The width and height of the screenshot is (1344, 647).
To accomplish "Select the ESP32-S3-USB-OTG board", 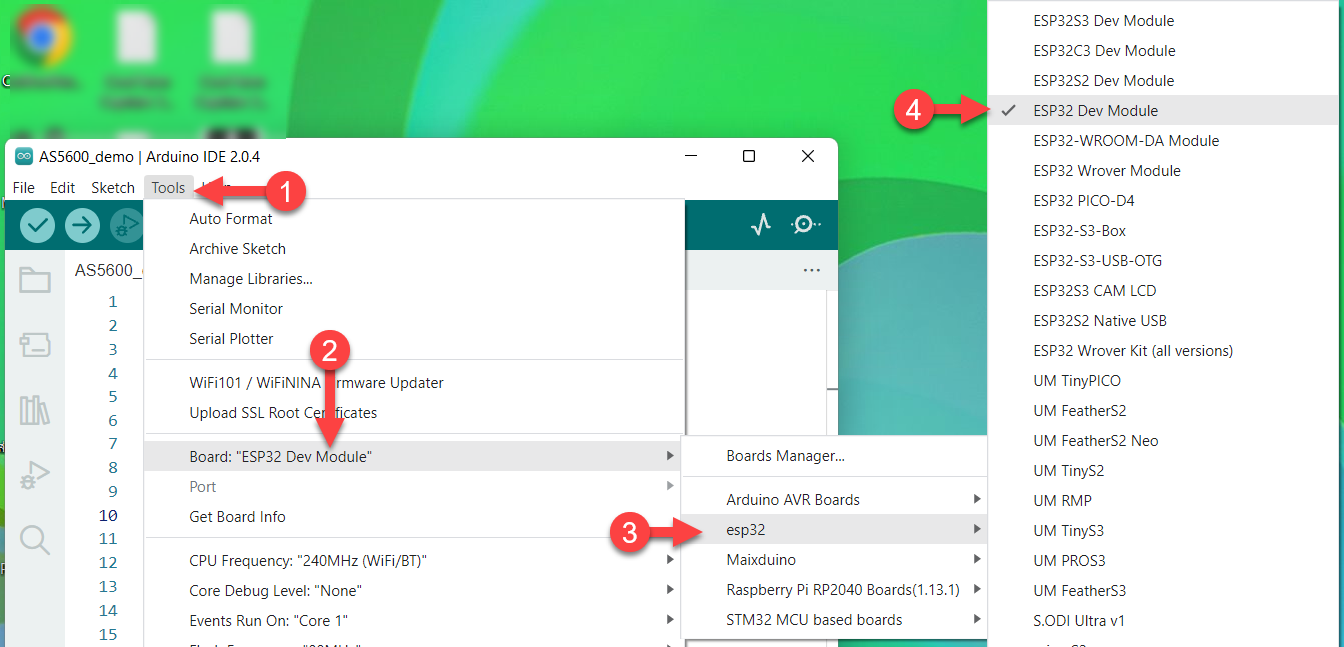I will pyautogui.click(x=1165, y=261).
